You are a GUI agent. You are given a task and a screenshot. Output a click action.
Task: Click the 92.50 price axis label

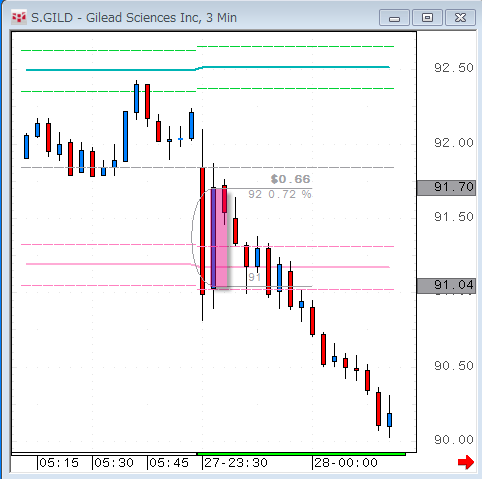454,68
